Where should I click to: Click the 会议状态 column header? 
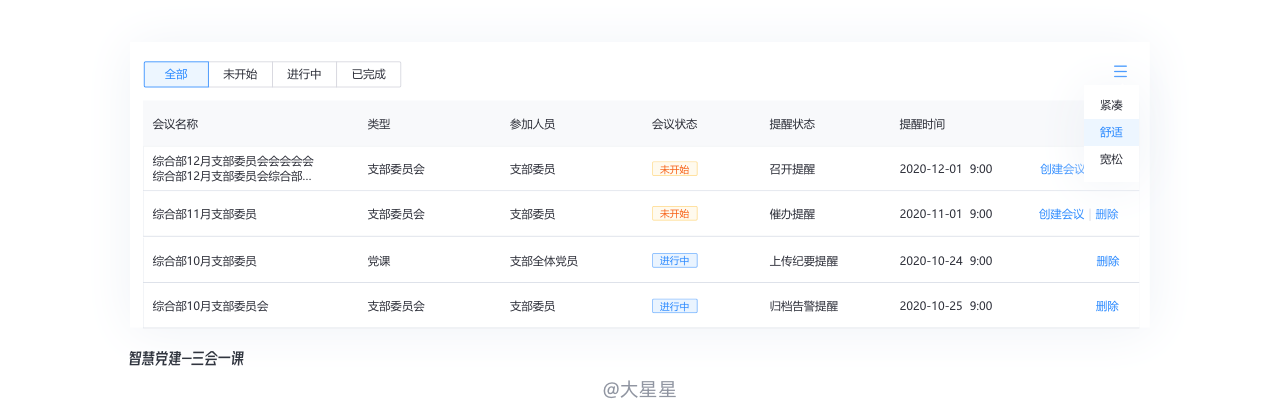point(674,124)
